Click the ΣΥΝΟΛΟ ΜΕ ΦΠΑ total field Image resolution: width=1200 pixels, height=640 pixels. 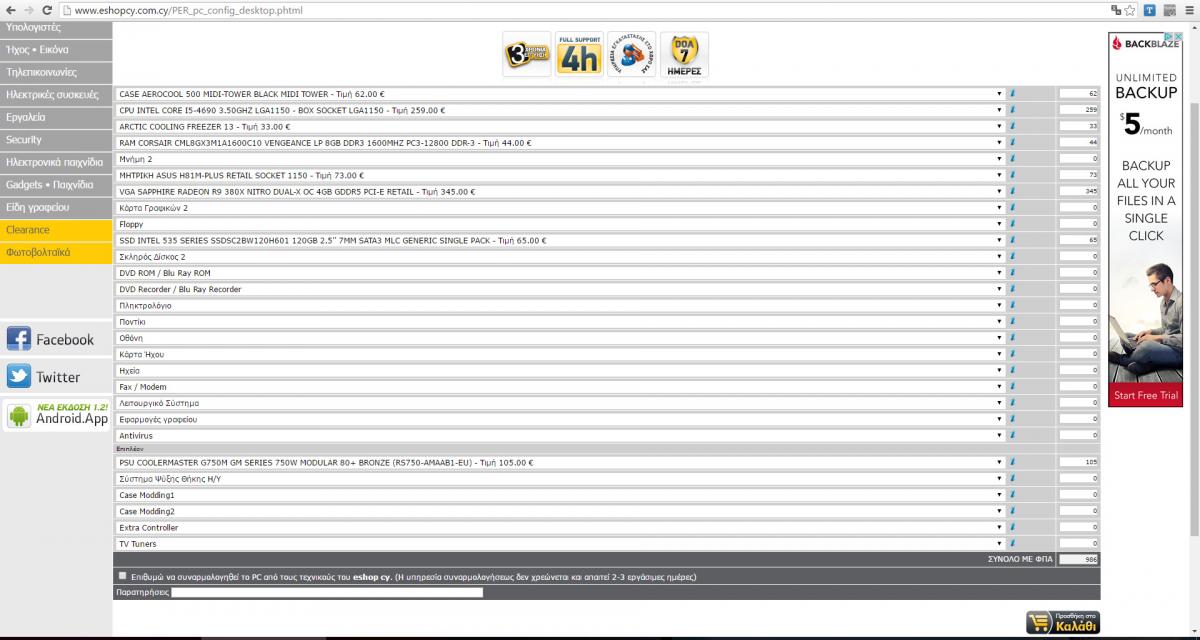[x=1079, y=560]
